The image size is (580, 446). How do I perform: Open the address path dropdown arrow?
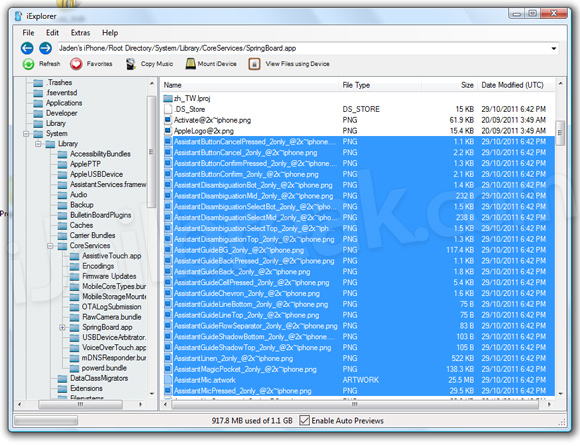[554, 48]
